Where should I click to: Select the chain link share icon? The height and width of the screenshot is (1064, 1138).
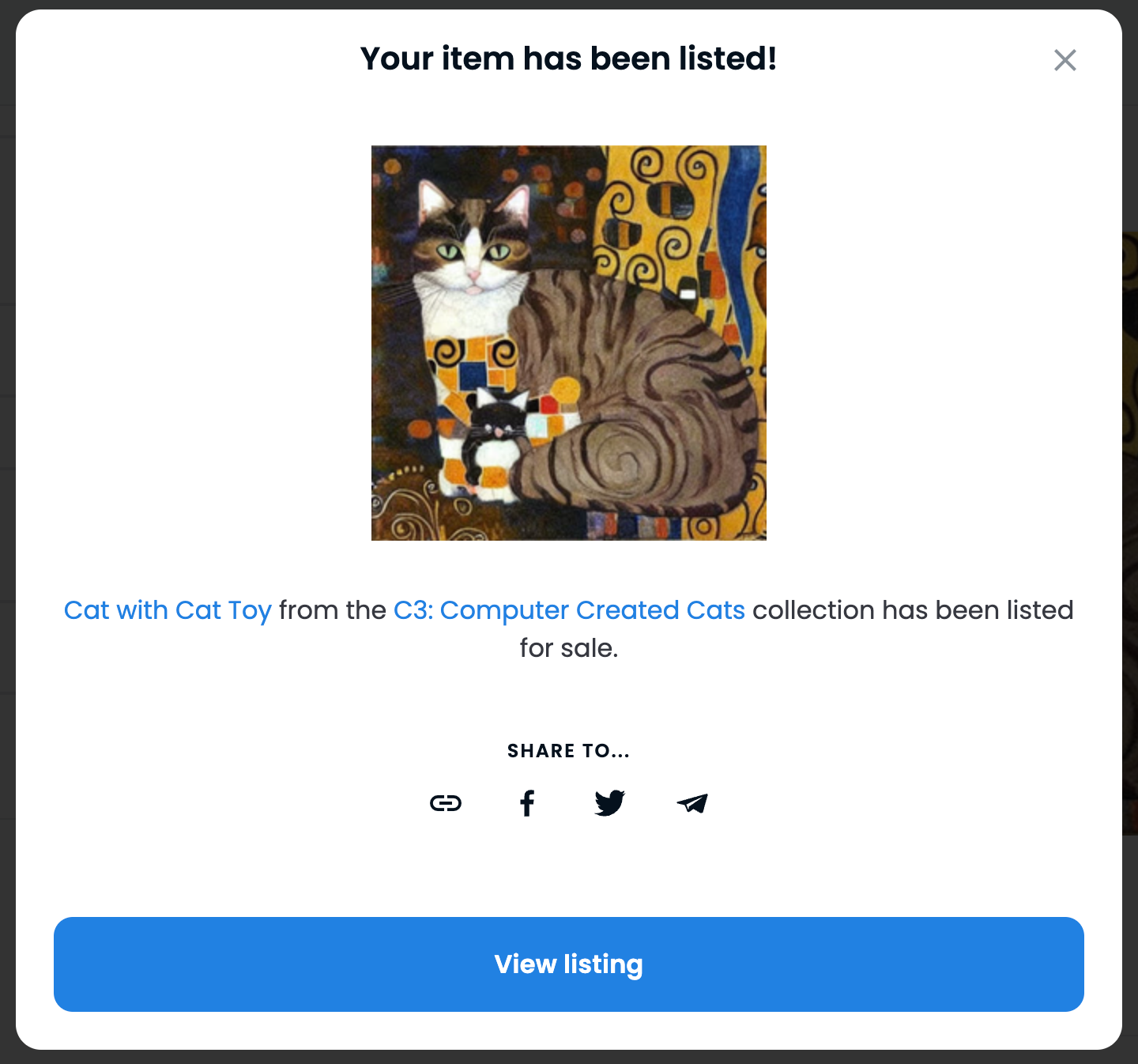pos(446,803)
